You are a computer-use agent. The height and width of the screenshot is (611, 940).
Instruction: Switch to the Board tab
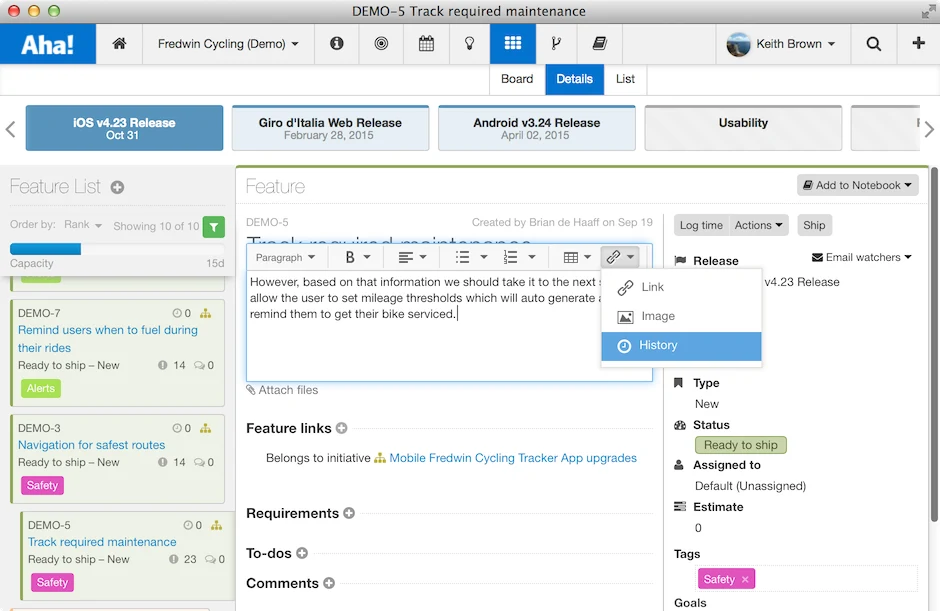[517, 79]
